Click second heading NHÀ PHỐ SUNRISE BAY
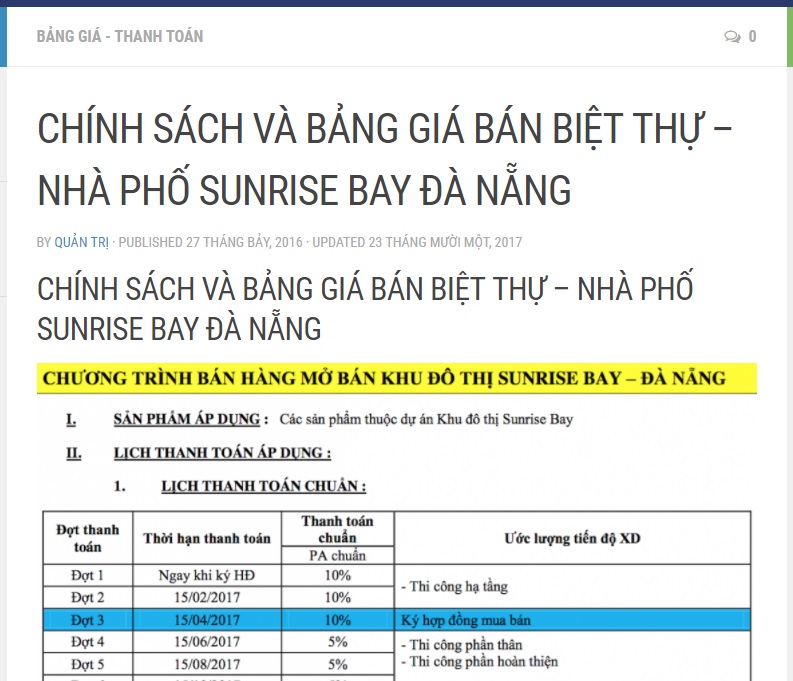Screen dimensions: 793x681 365,309
